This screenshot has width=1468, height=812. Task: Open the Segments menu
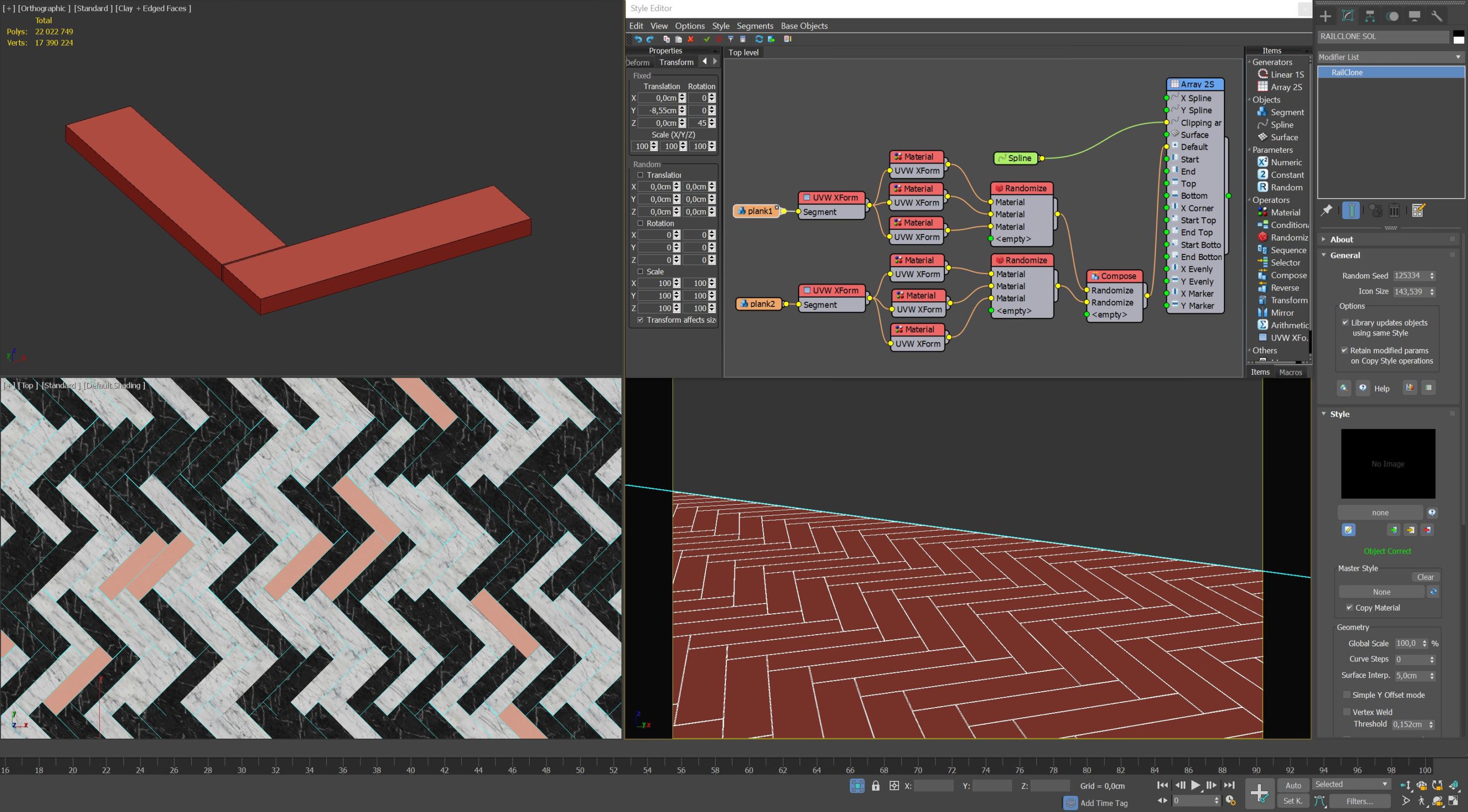pyautogui.click(x=754, y=26)
